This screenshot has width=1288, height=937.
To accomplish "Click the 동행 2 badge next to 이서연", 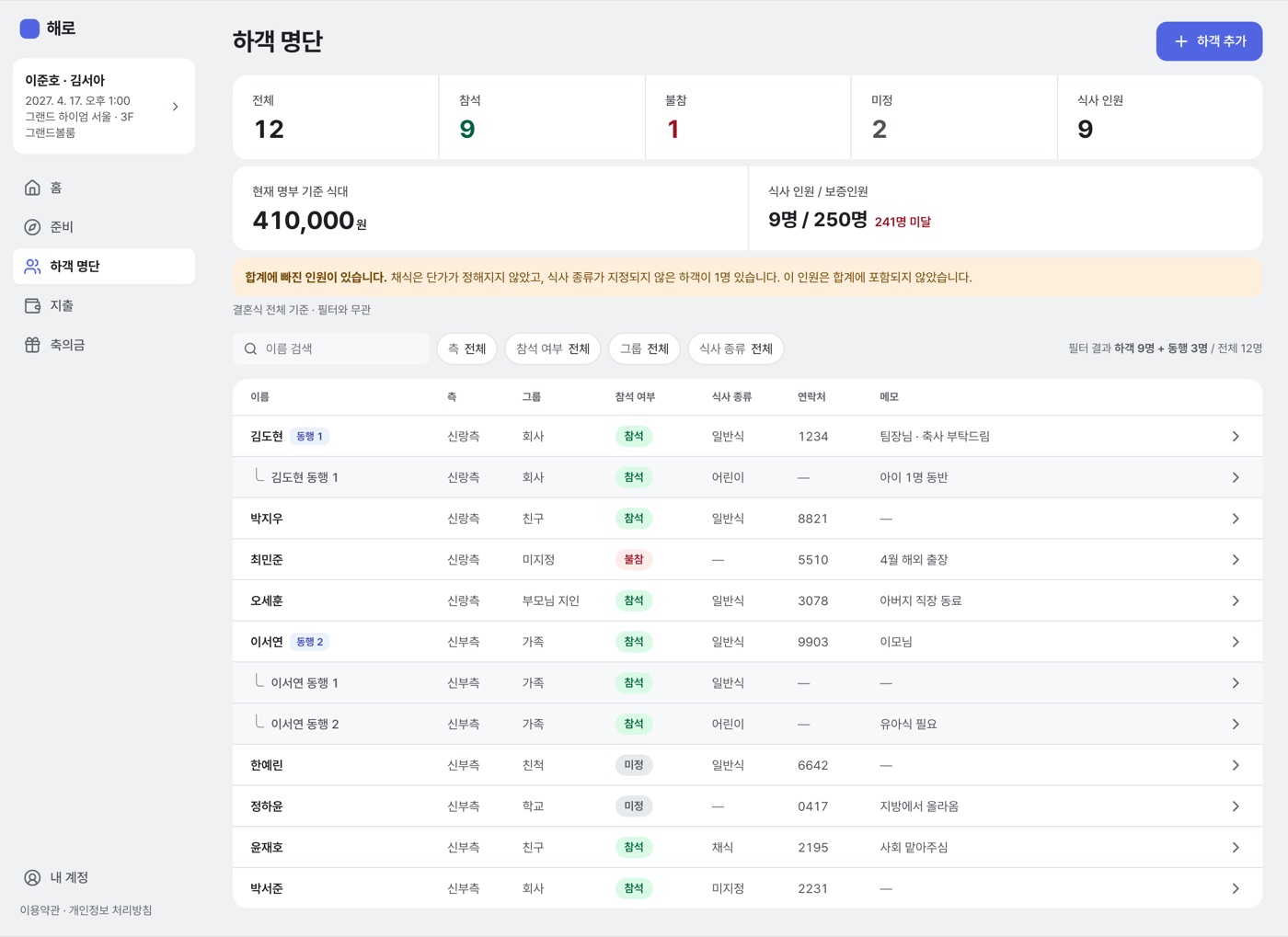I will tap(310, 642).
